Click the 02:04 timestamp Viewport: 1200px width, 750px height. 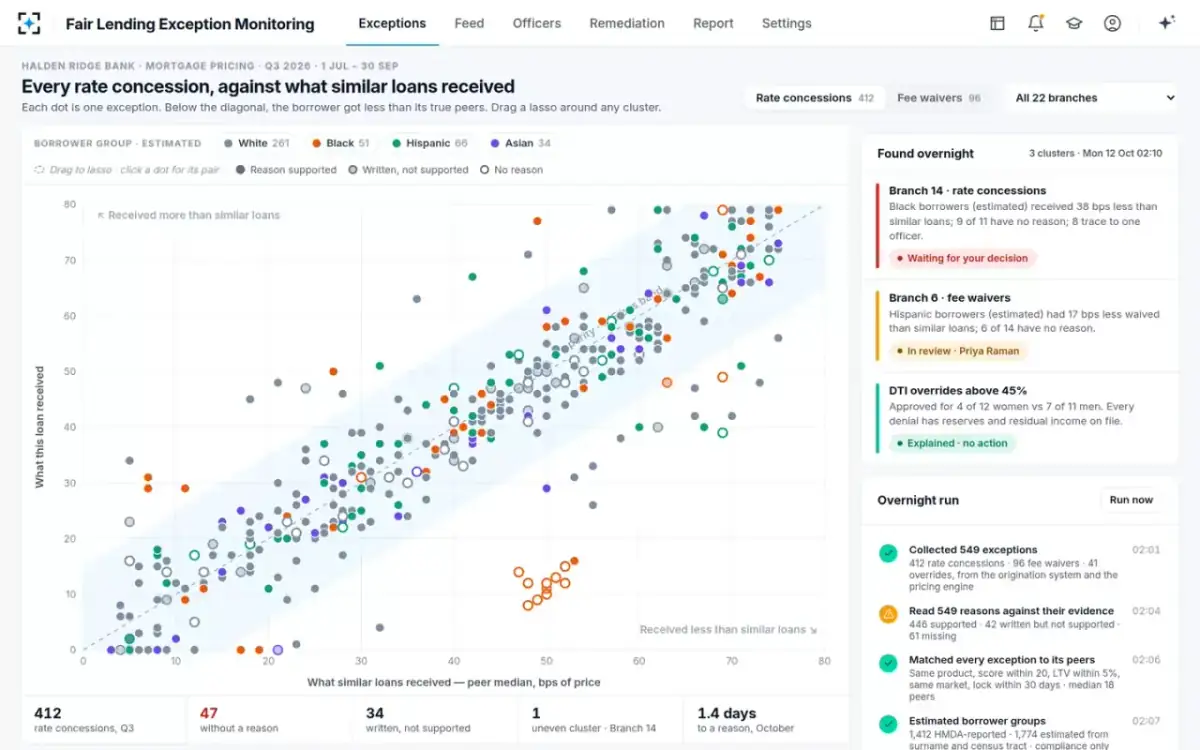click(x=1146, y=611)
